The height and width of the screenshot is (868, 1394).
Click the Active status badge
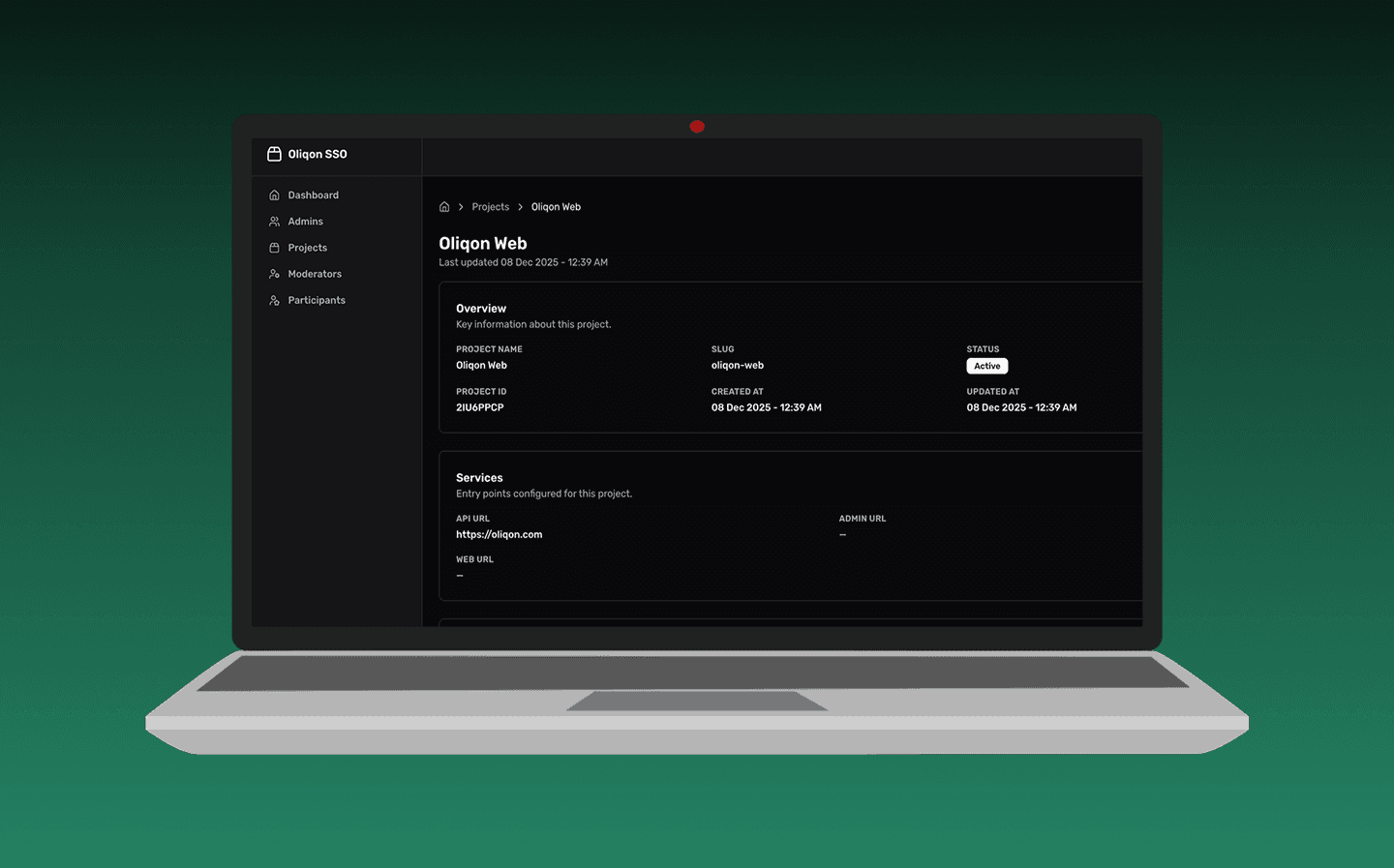(987, 366)
